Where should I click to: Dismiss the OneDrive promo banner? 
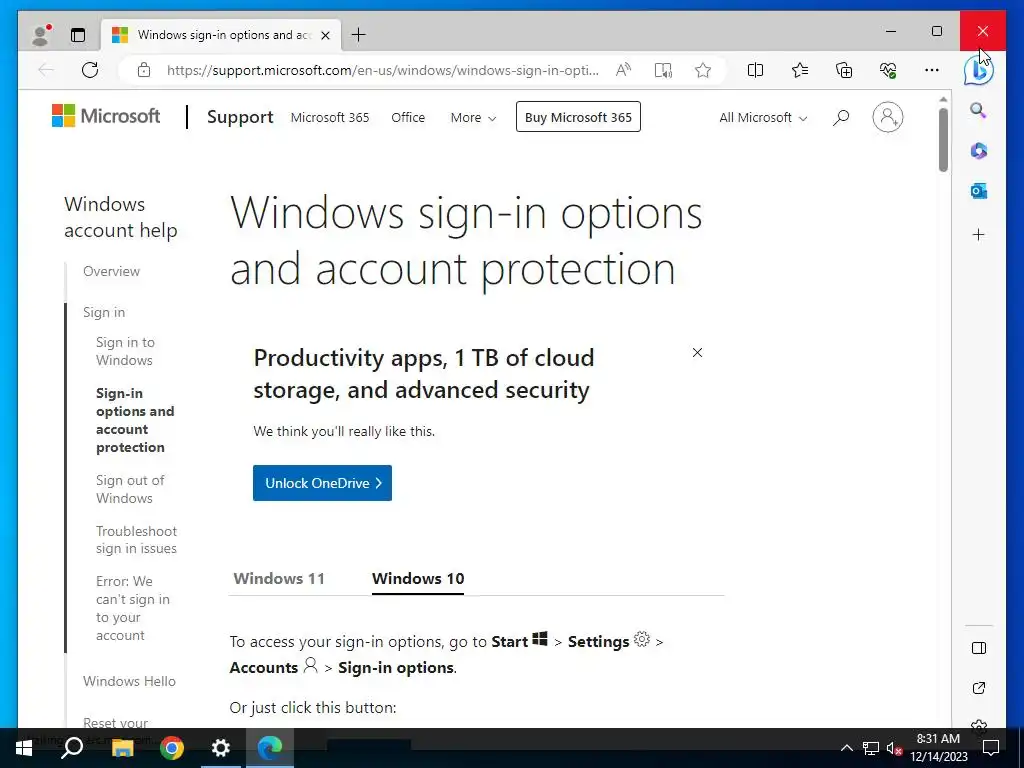697,353
